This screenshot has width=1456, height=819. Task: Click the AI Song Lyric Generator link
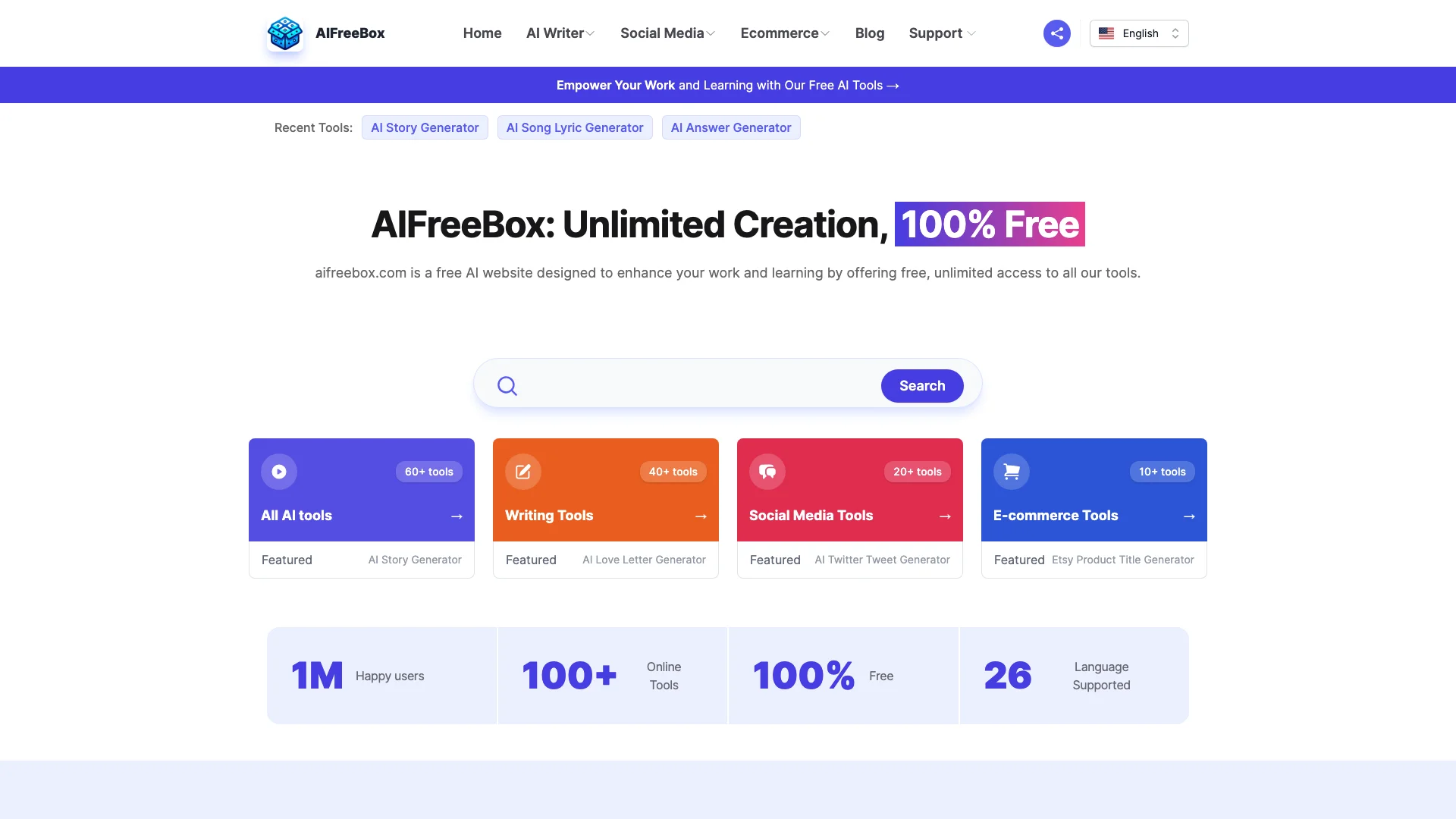[574, 127]
